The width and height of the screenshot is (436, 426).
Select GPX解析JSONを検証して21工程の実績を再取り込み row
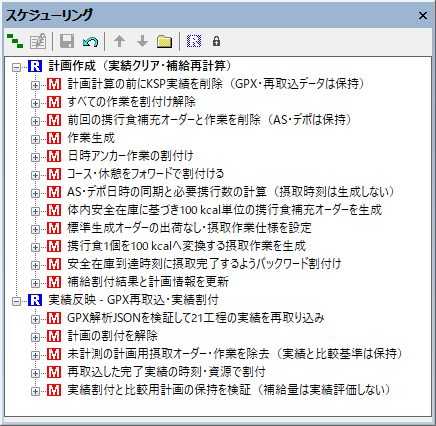click(196, 318)
